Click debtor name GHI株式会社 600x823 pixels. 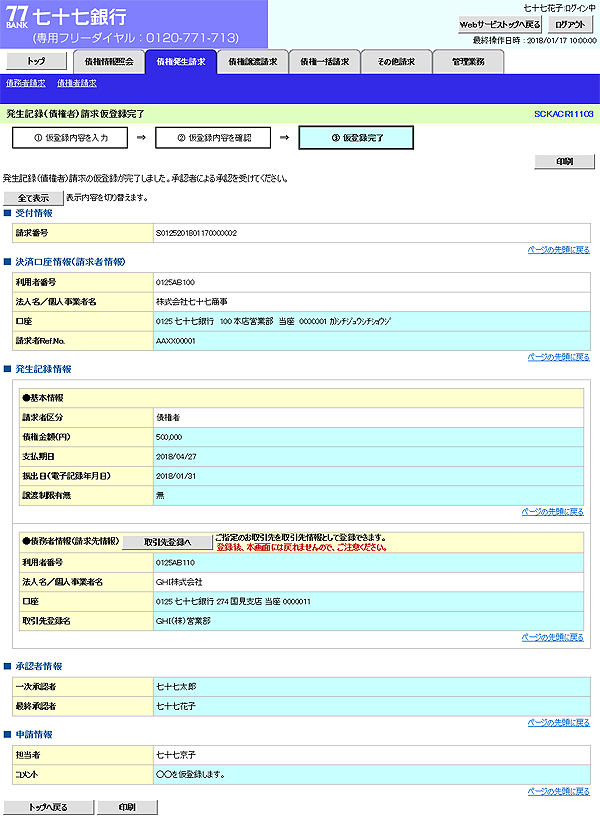pyautogui.click(x=179, y=582)
